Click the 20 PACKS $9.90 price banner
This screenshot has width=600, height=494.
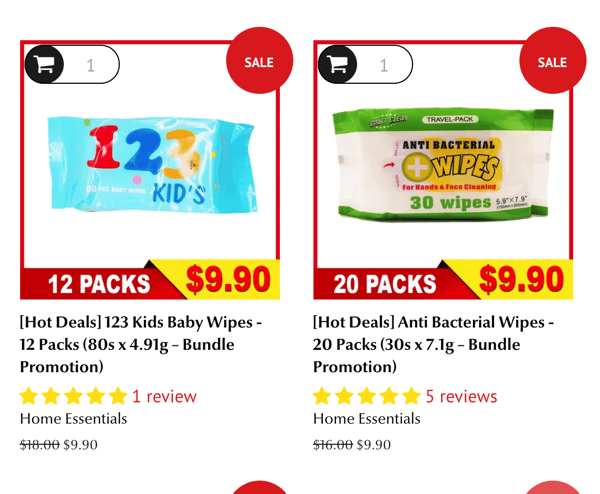443,280
